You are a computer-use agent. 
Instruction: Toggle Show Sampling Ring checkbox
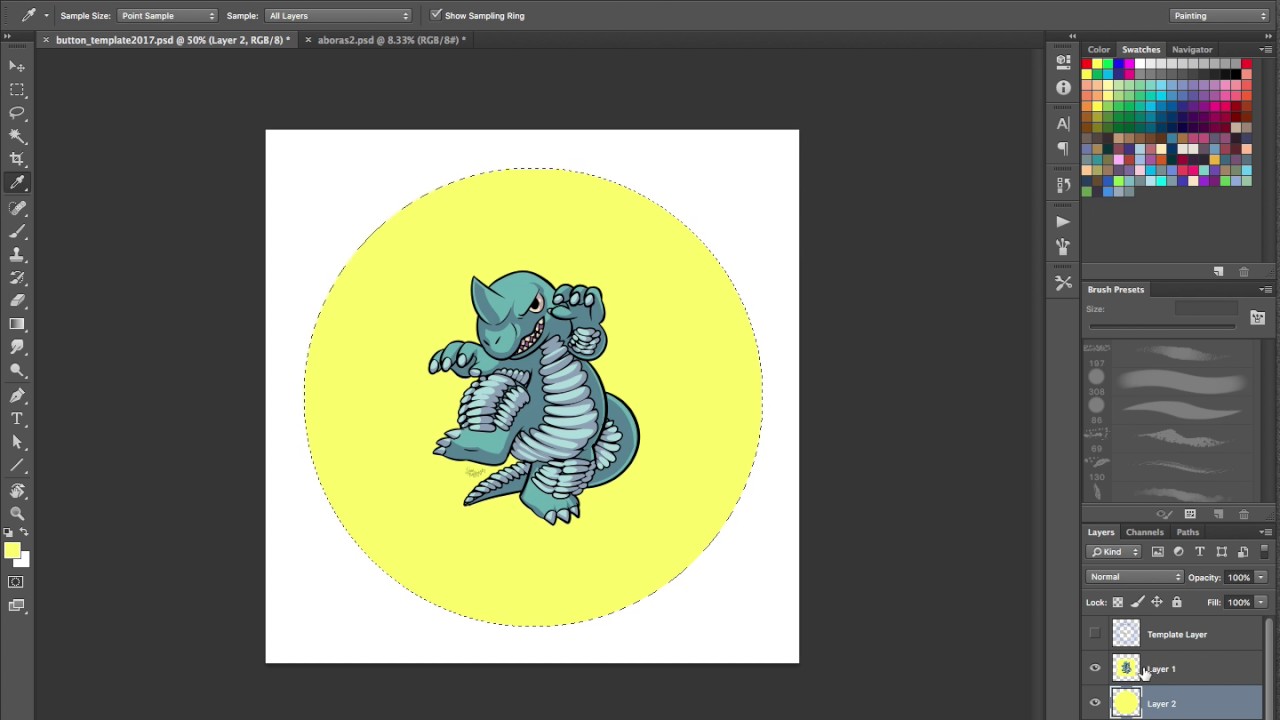point(436,15)
